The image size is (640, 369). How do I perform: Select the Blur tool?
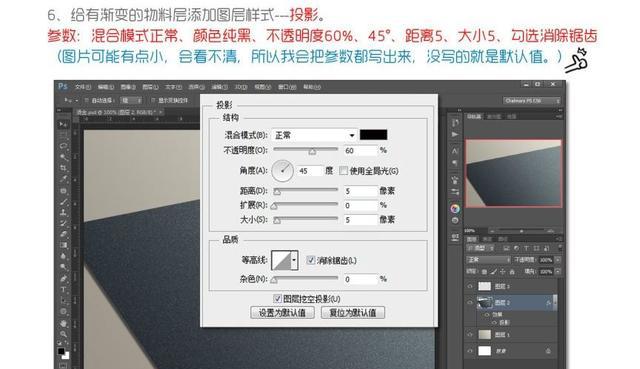tap(63, 256)
